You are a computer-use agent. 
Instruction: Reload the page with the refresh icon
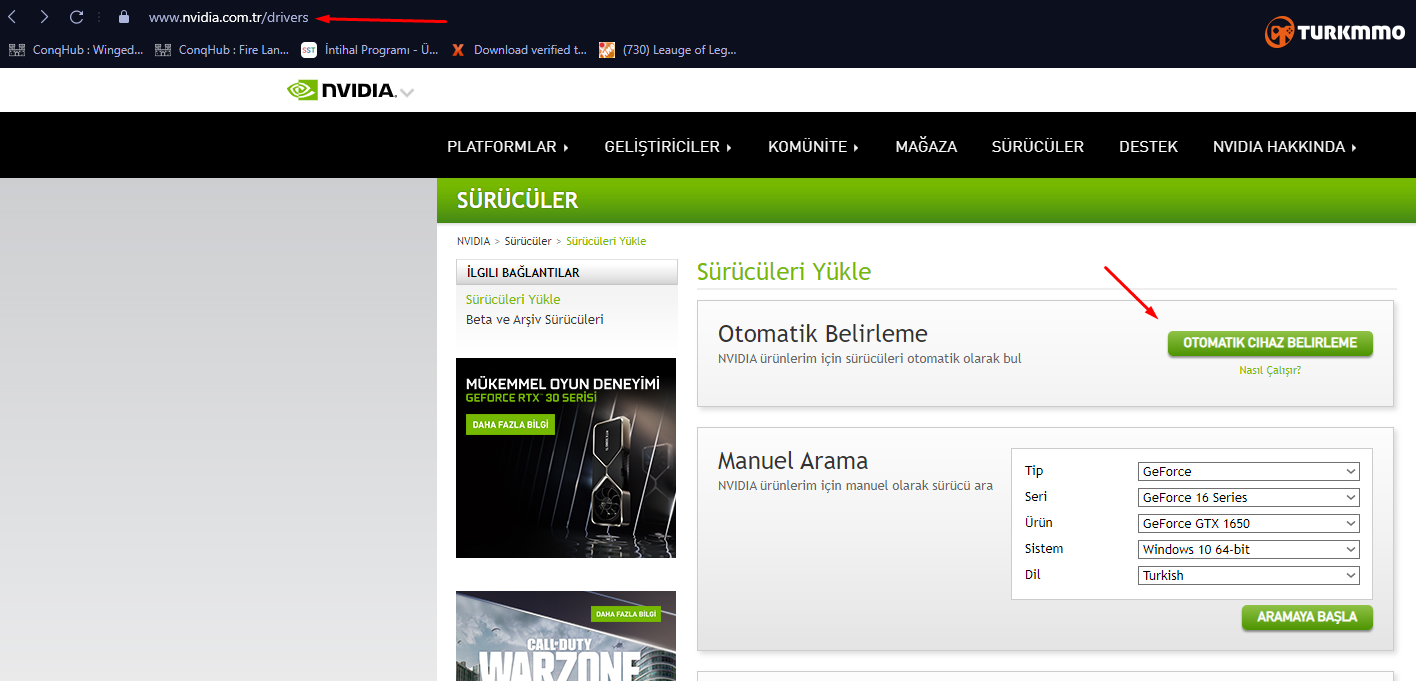click(x=76, y=17)
